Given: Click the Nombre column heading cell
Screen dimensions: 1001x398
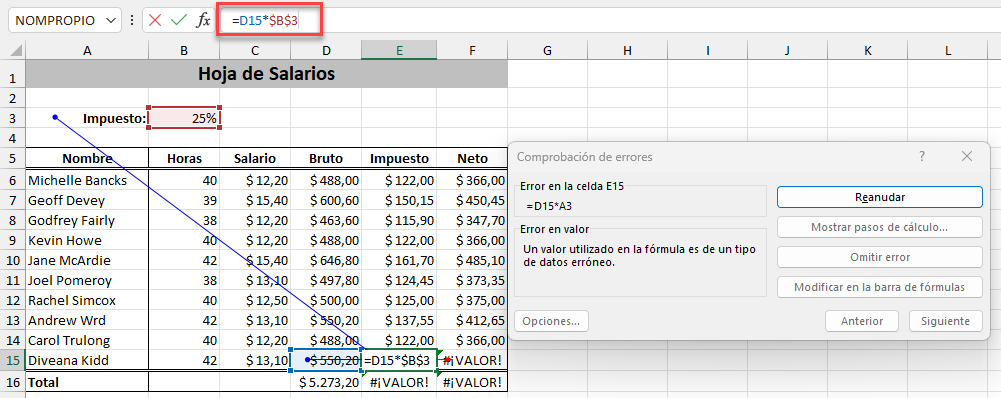Looking at the screenshot, I should click(x=87, y=158).
